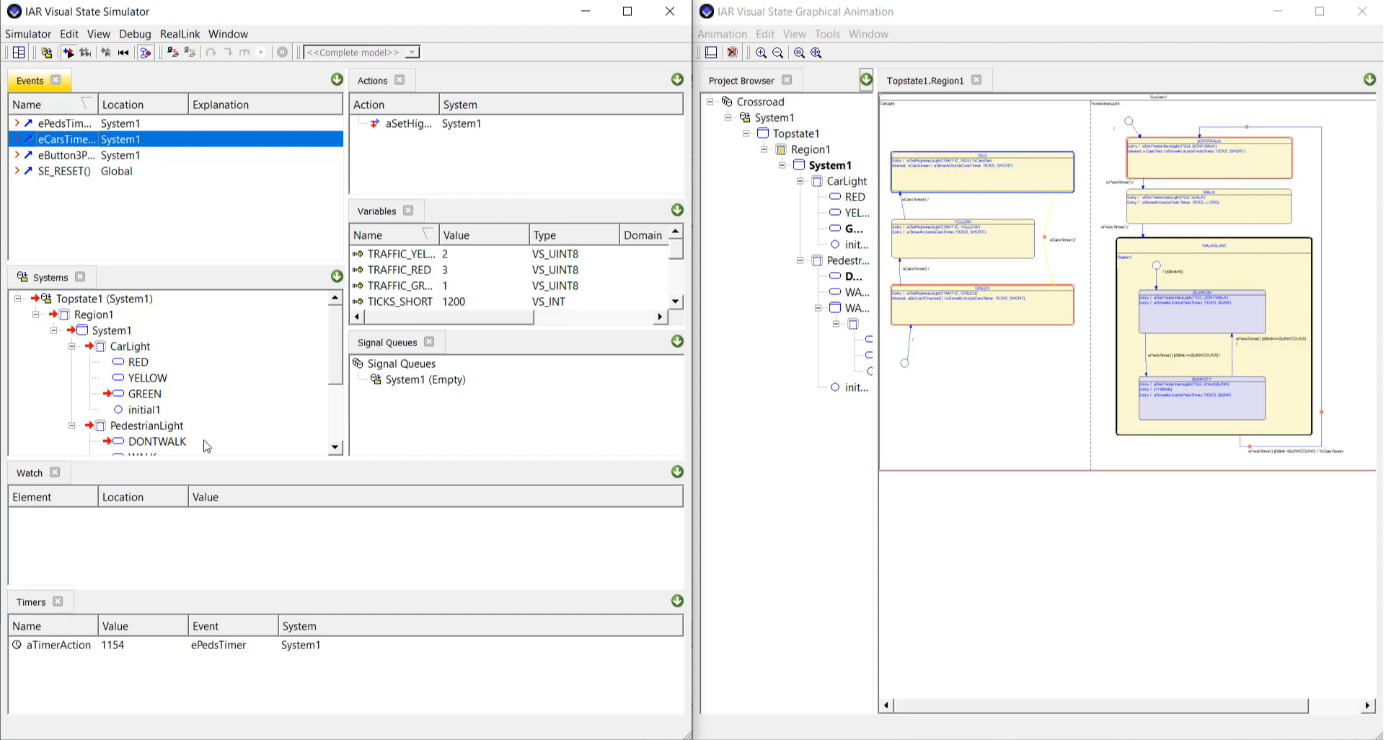Screen dimensions: 1386x740
Task: Close the Events tab with its X
Action: point(55,80)
